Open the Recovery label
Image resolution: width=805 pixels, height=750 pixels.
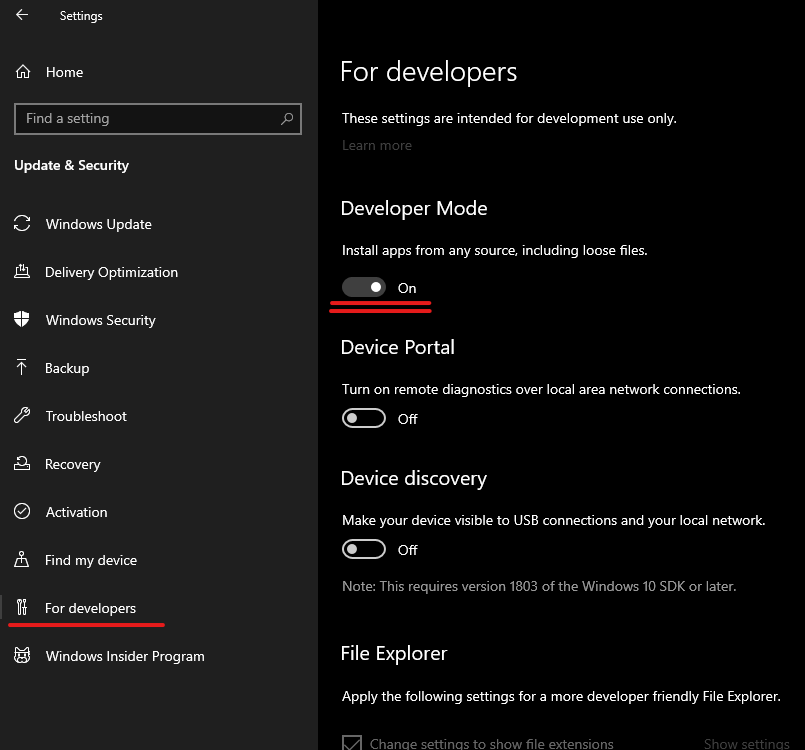[x=73, y=464]
